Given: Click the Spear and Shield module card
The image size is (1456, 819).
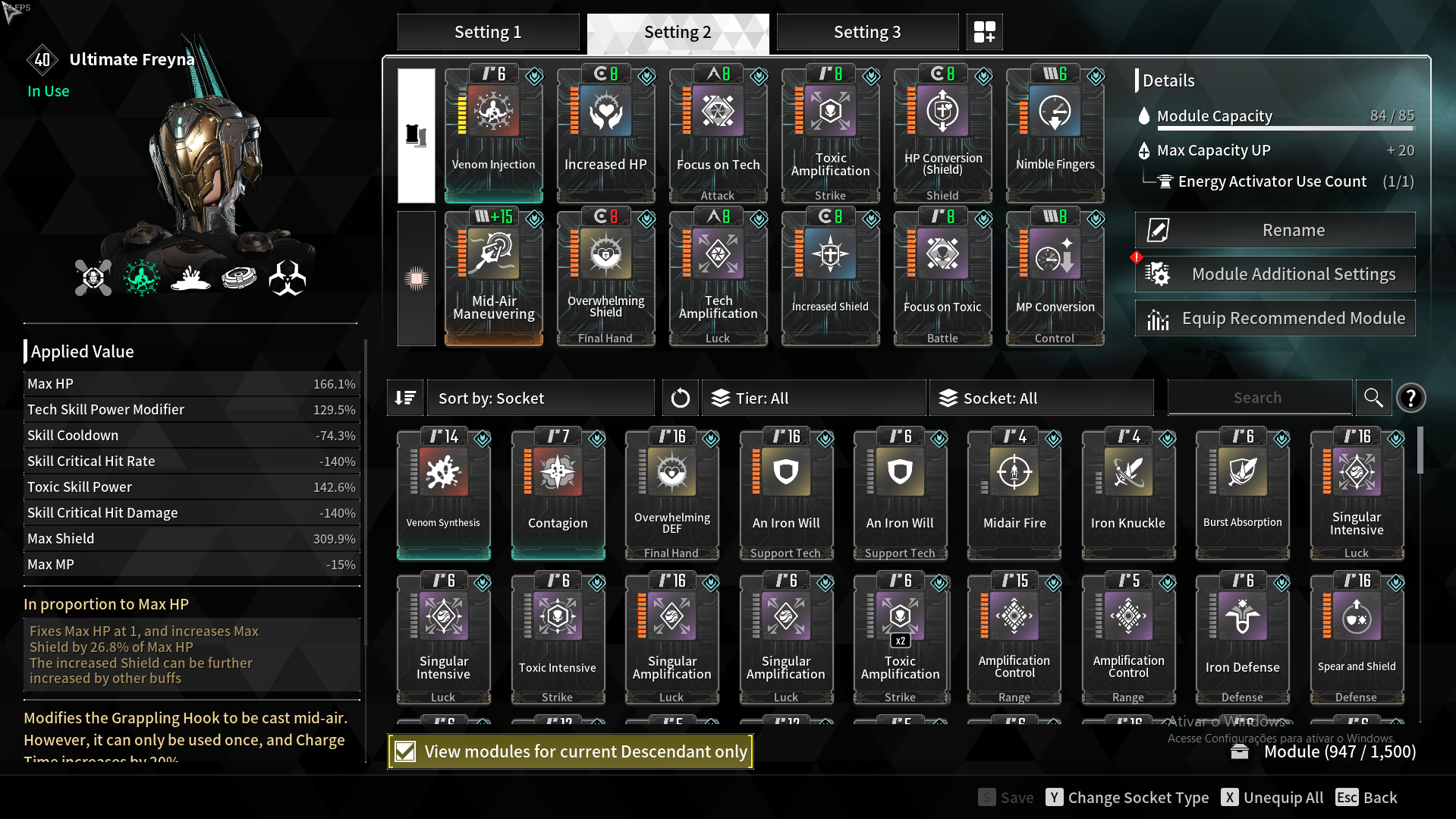Looking at the screenshot, I should click(x=1357, y=638).
